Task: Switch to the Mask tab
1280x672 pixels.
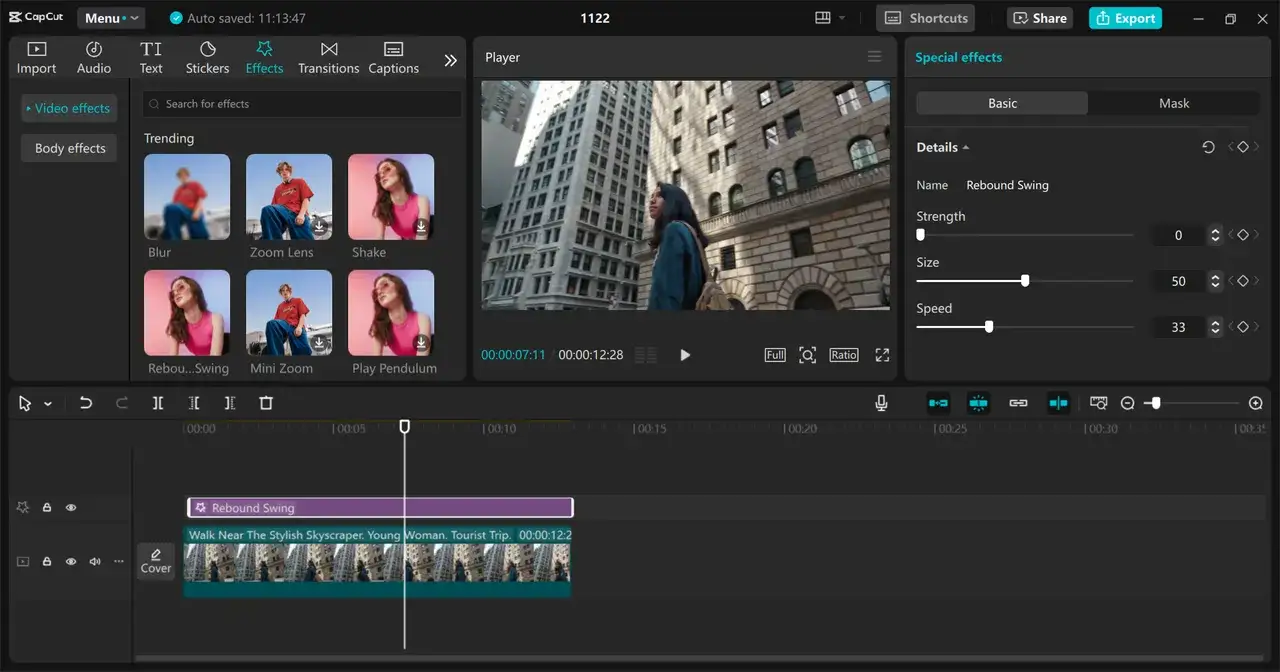Action: click(x=1173, y=103)
